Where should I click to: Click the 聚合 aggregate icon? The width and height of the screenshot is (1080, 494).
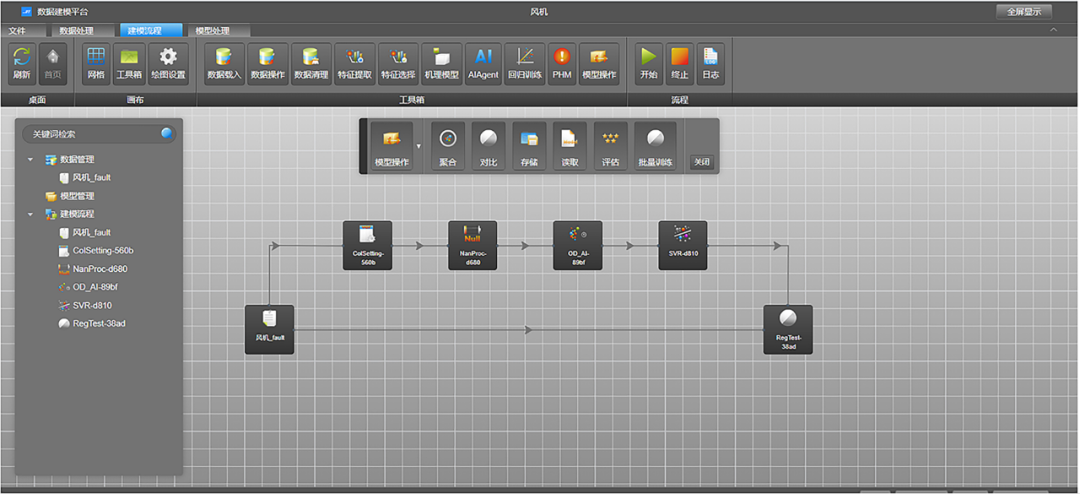coord(448,146)
